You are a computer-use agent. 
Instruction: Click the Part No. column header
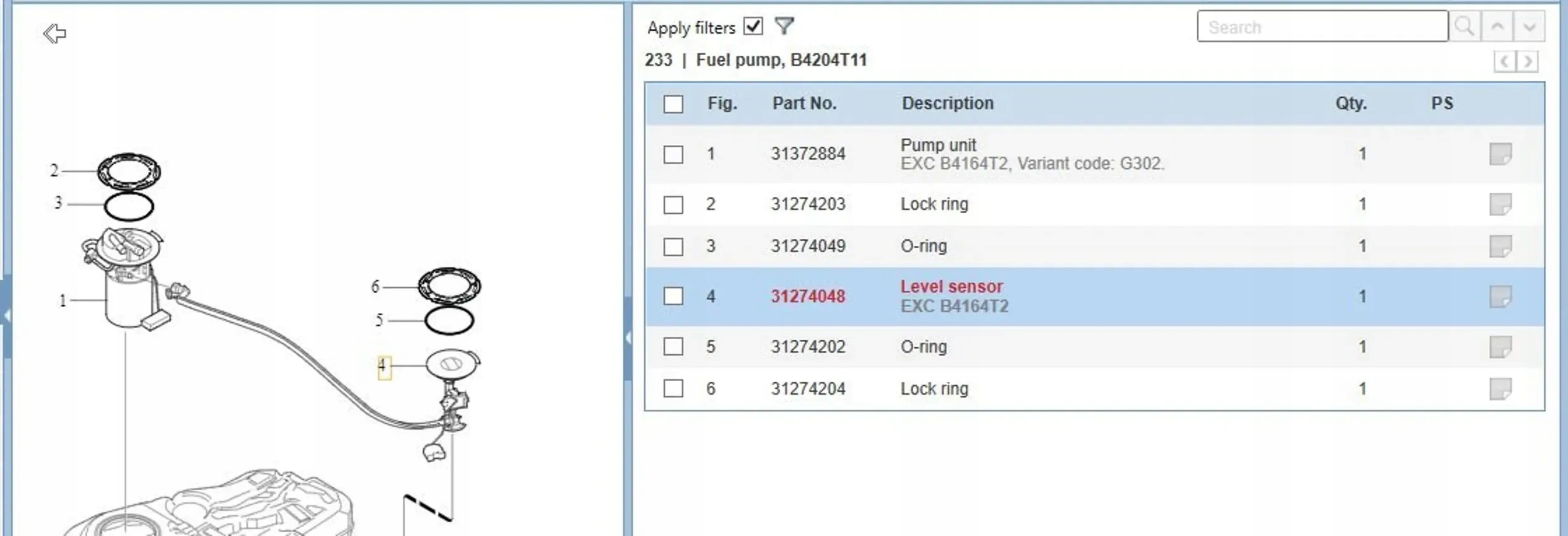804,103
